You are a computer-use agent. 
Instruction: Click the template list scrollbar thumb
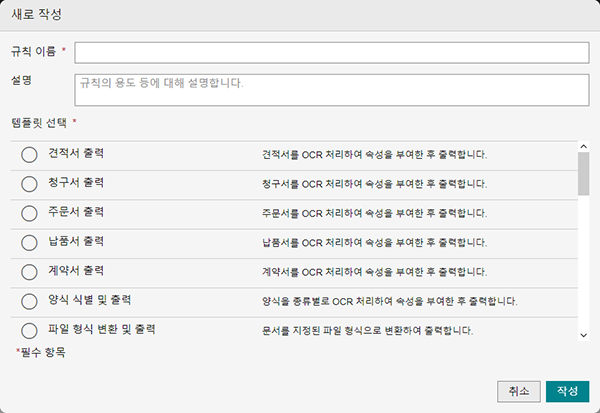(584, 174)
